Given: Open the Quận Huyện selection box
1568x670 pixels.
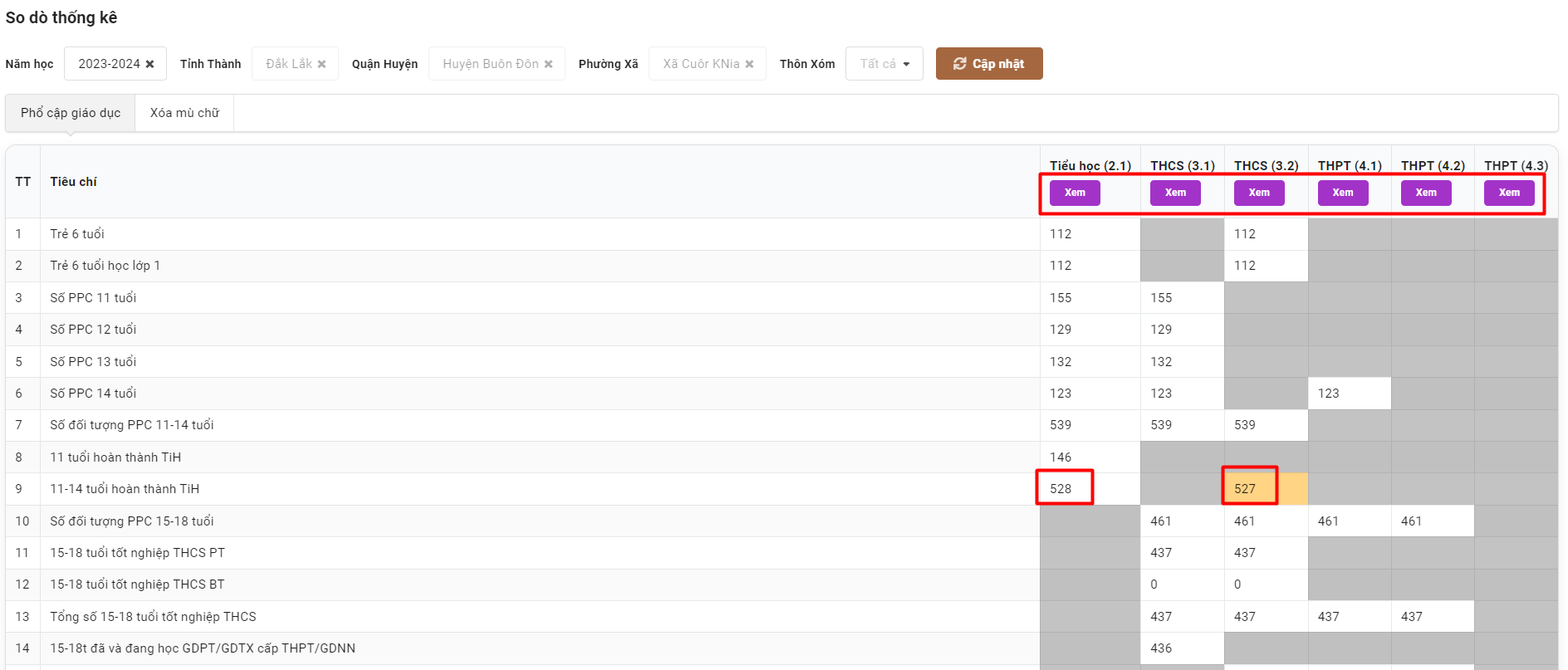Looking at the screenshot, I should [x=489, y=64].
